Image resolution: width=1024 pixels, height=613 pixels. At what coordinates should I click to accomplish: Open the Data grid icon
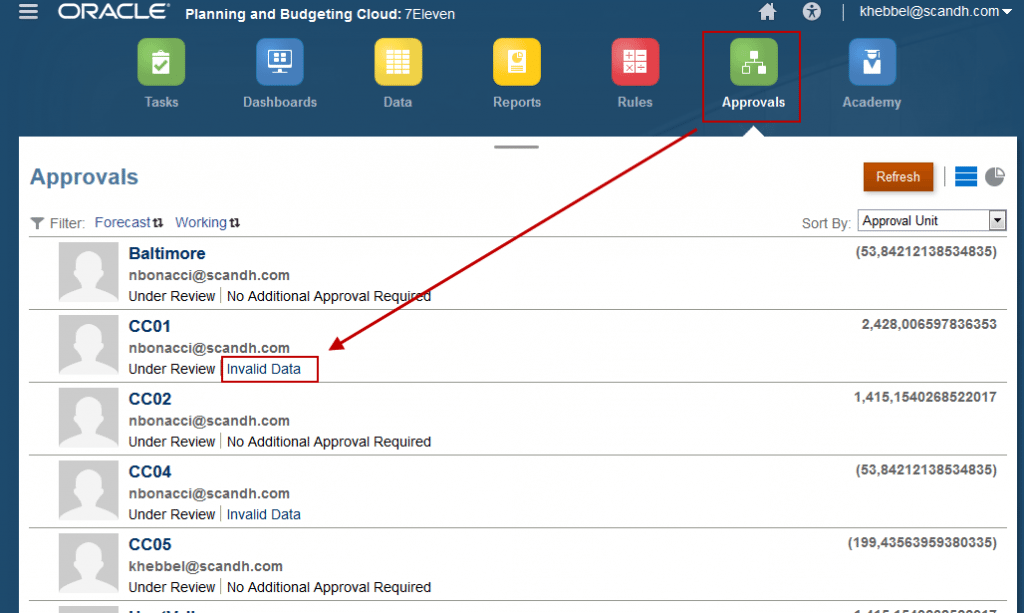pos(398,62)
